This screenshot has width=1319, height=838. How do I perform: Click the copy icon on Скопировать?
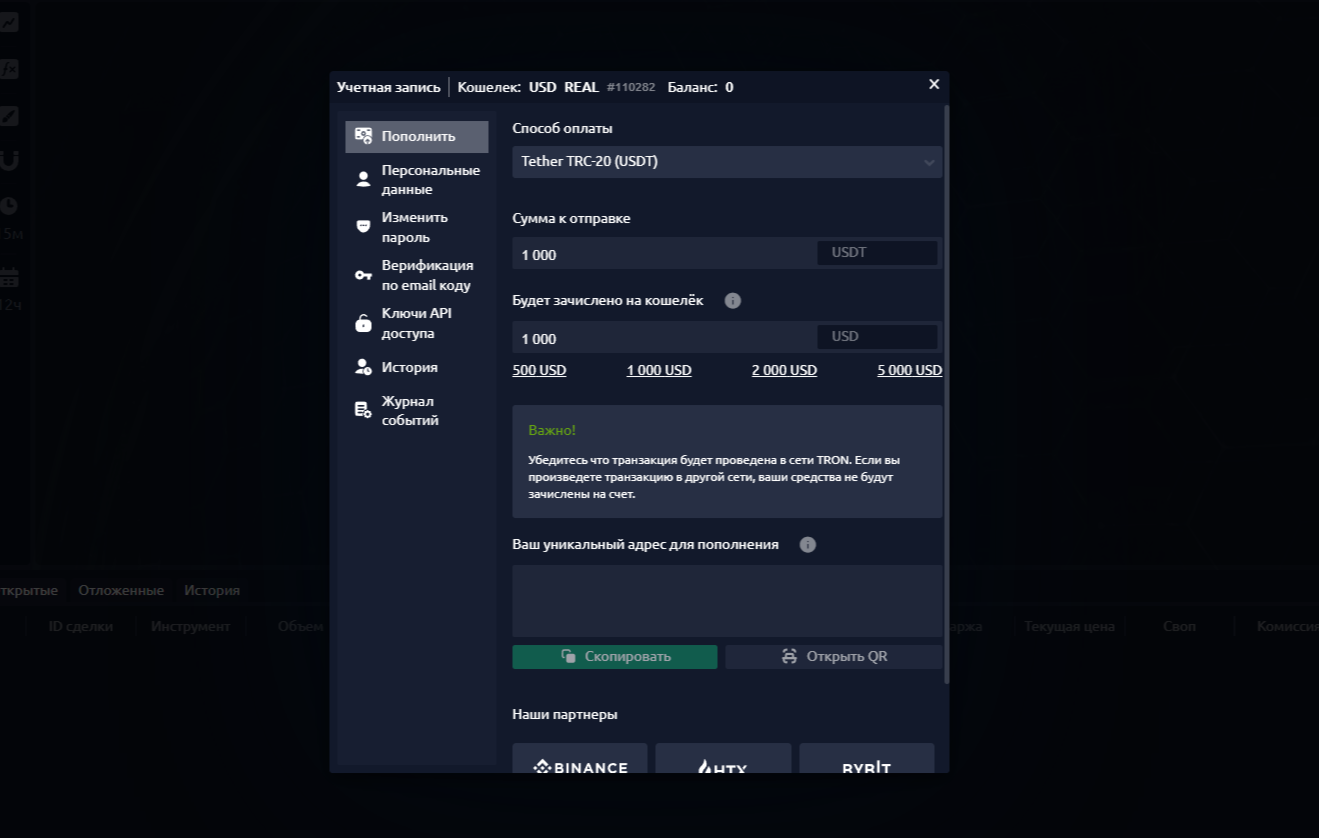[568, 657]
